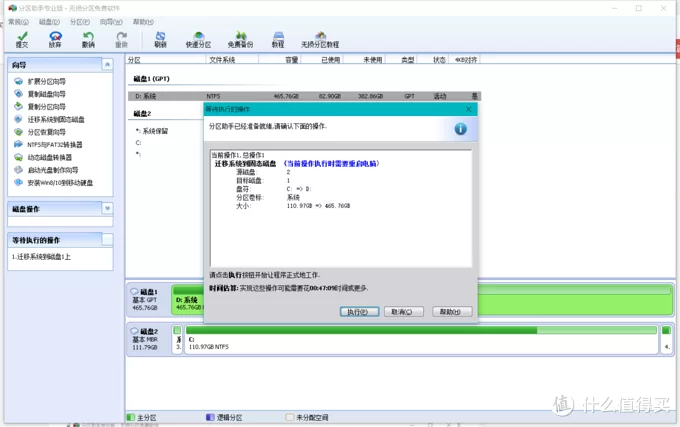The width and height of the screenshot is (680, 427).
Task: Click the 提交 (Apply) checkmark icon
Action: tap(22, 37)
